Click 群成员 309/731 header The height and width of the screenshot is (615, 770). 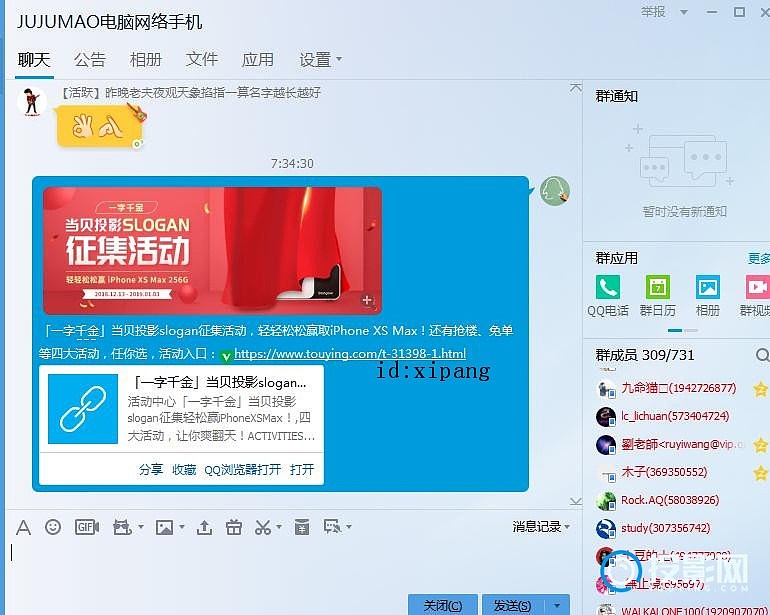pos(645,355)
